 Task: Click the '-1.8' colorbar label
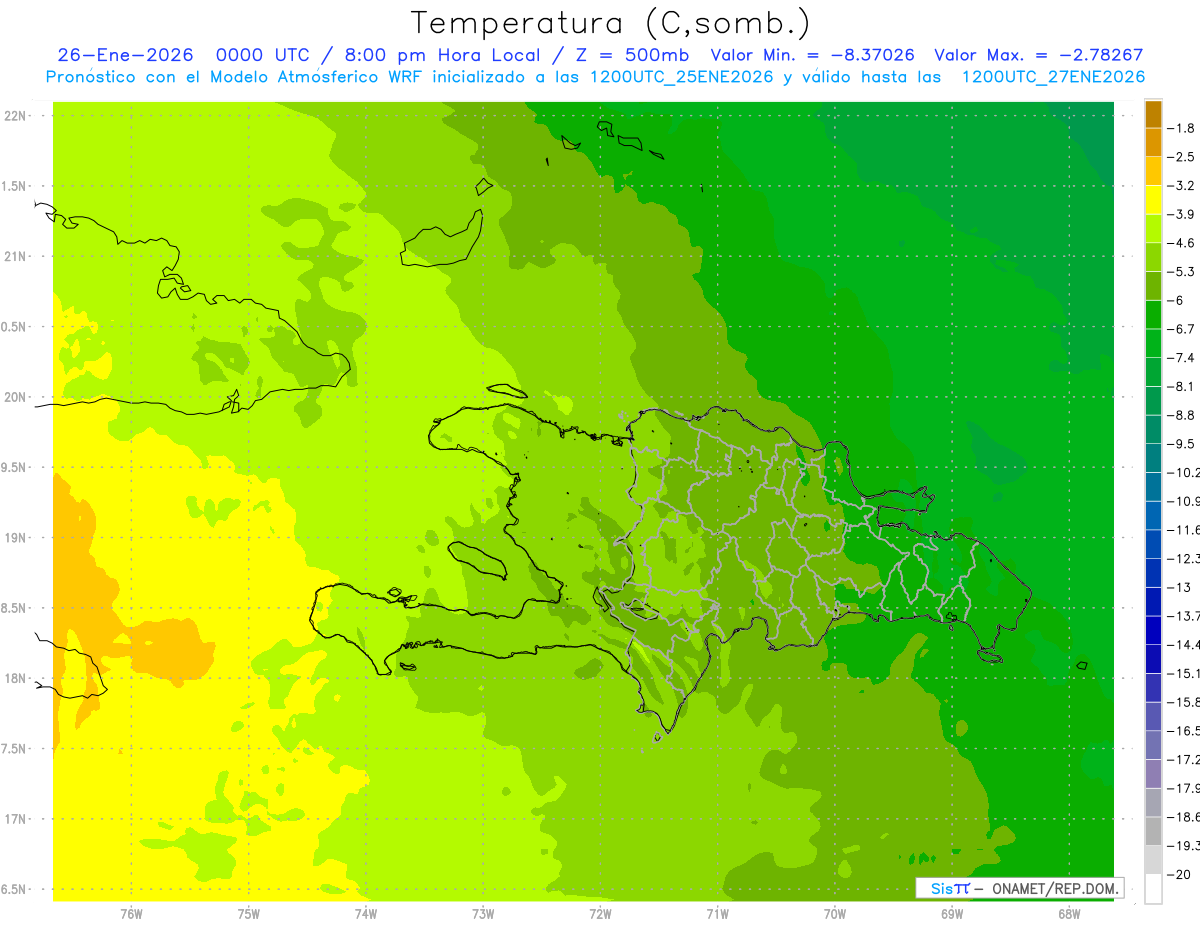1181,128
